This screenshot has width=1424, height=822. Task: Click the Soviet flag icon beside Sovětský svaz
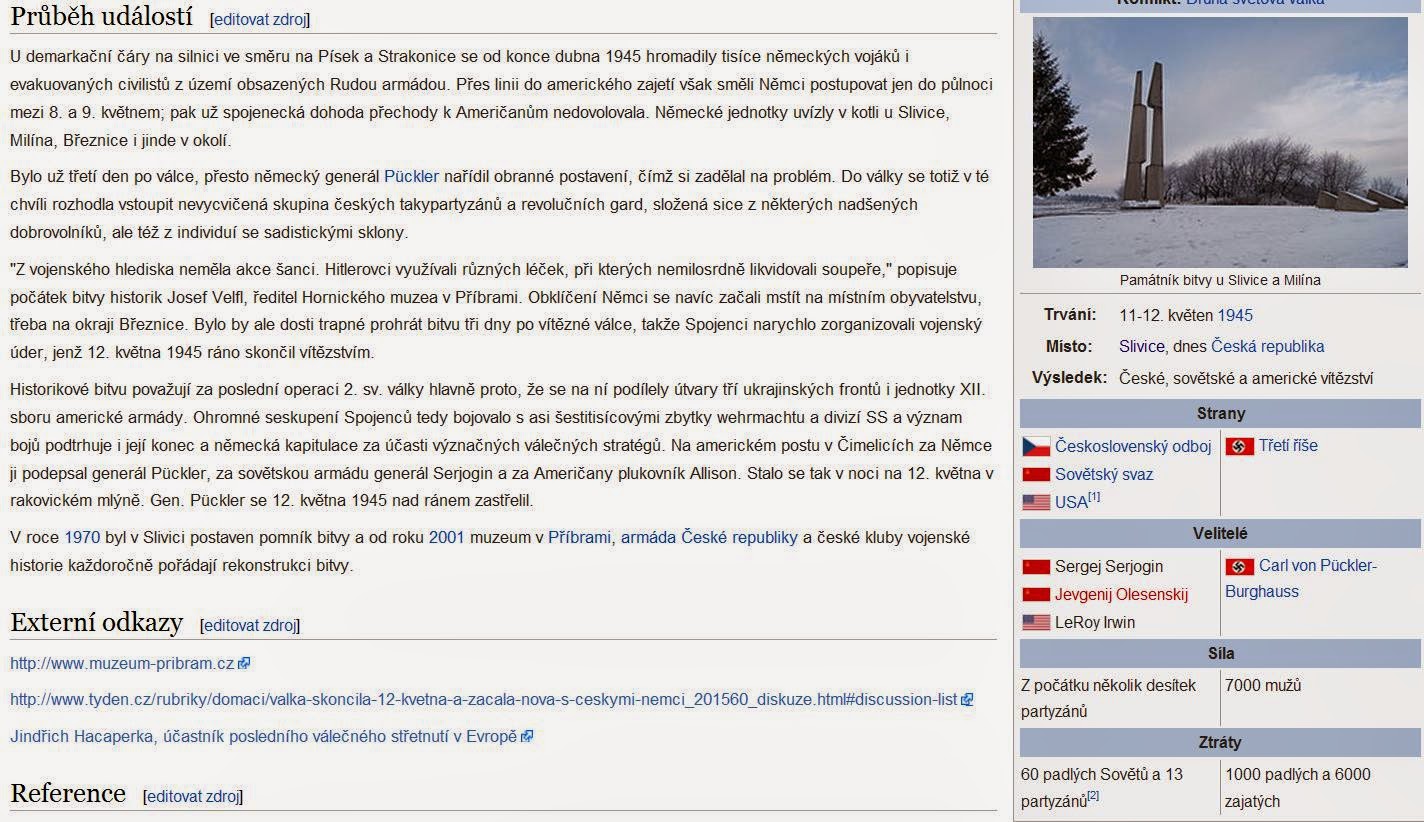[1036, 475]
